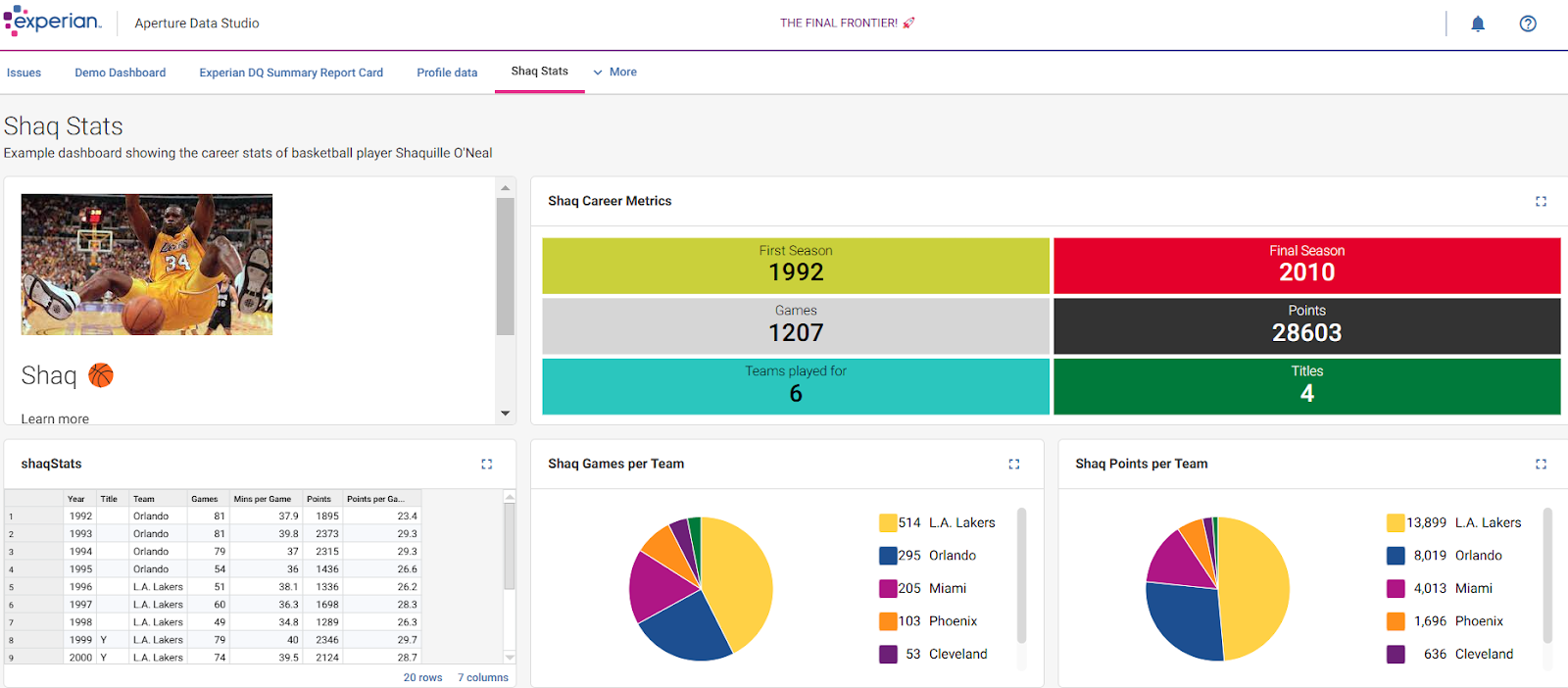Click the scroll down arrow in Shaq panel
This screenshot has height=688, width=1568.
coord(506,414)
